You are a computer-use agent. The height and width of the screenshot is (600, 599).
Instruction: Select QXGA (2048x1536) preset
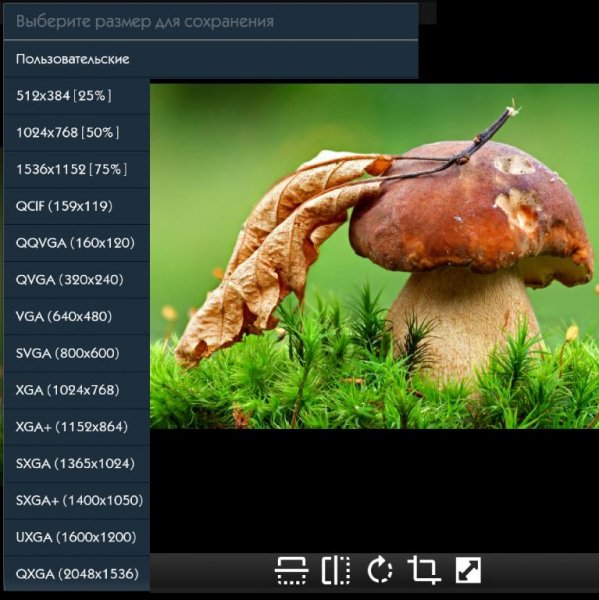(77, 574)
